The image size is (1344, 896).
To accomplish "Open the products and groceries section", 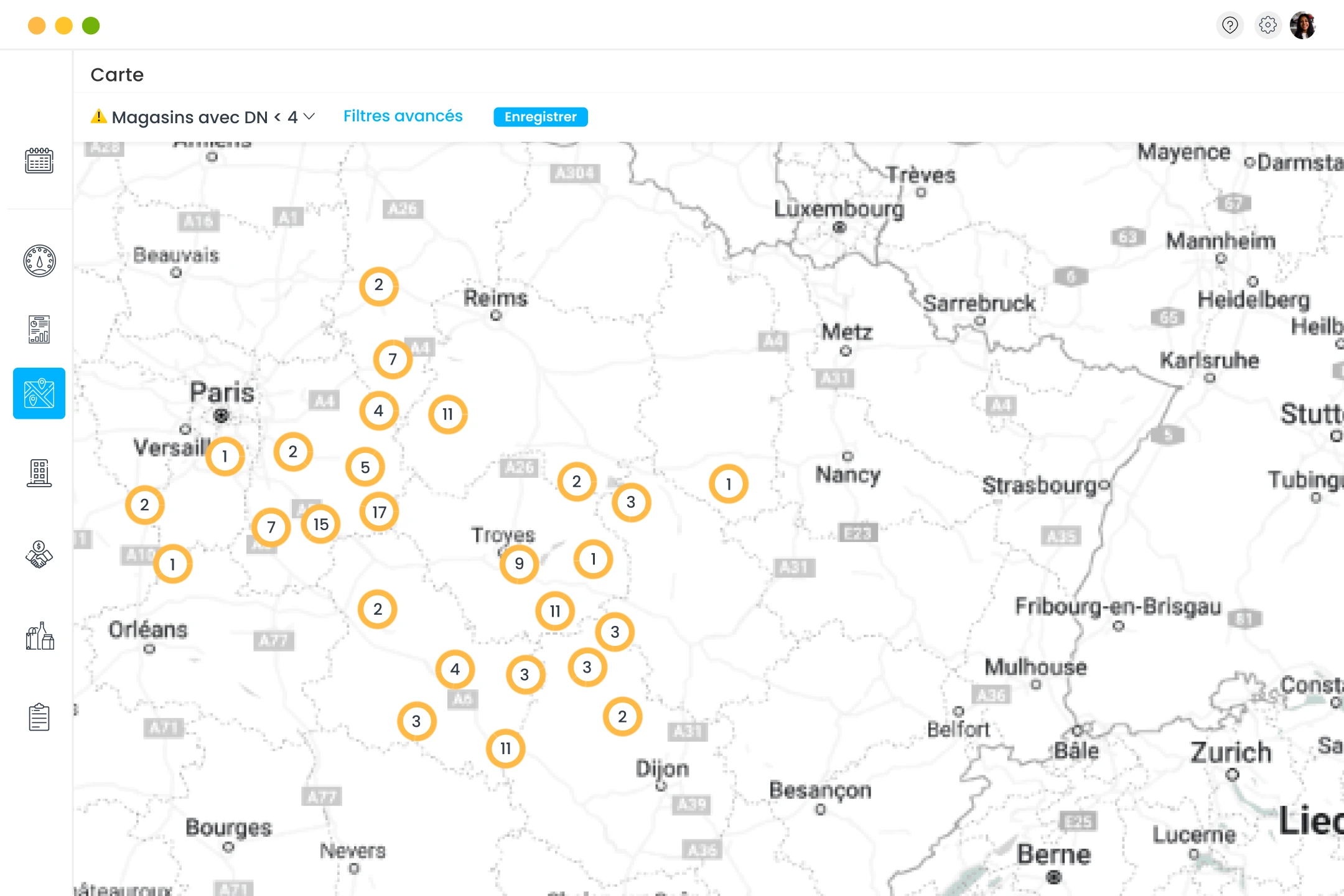I will [x=39, y=636].
